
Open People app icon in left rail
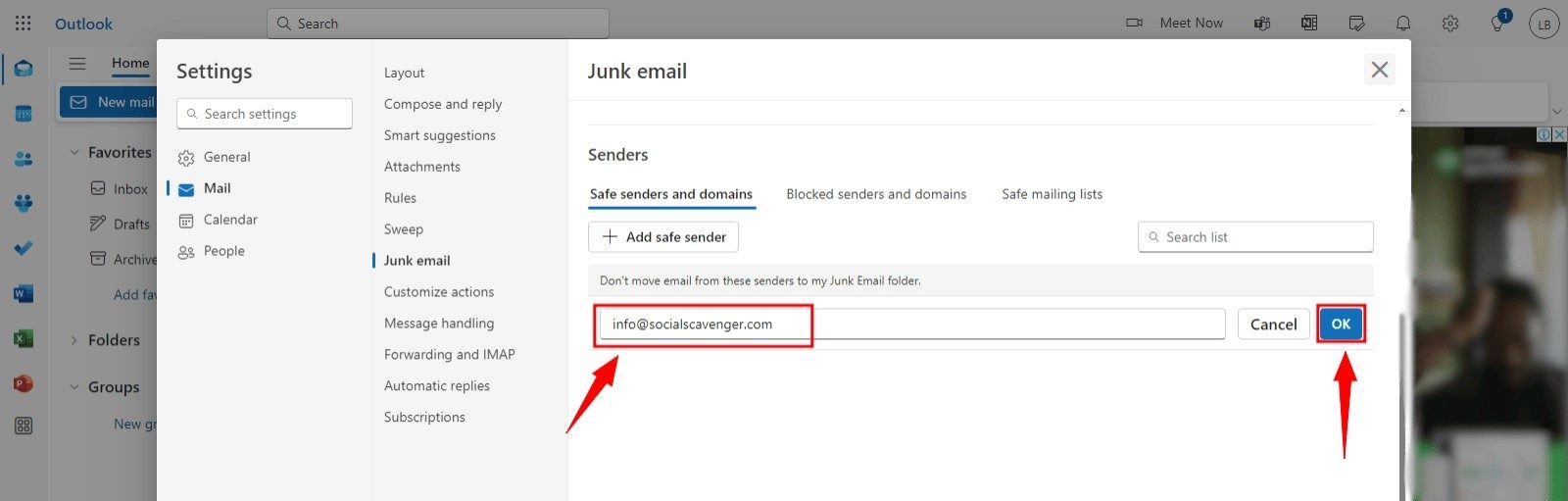point(24,159)
